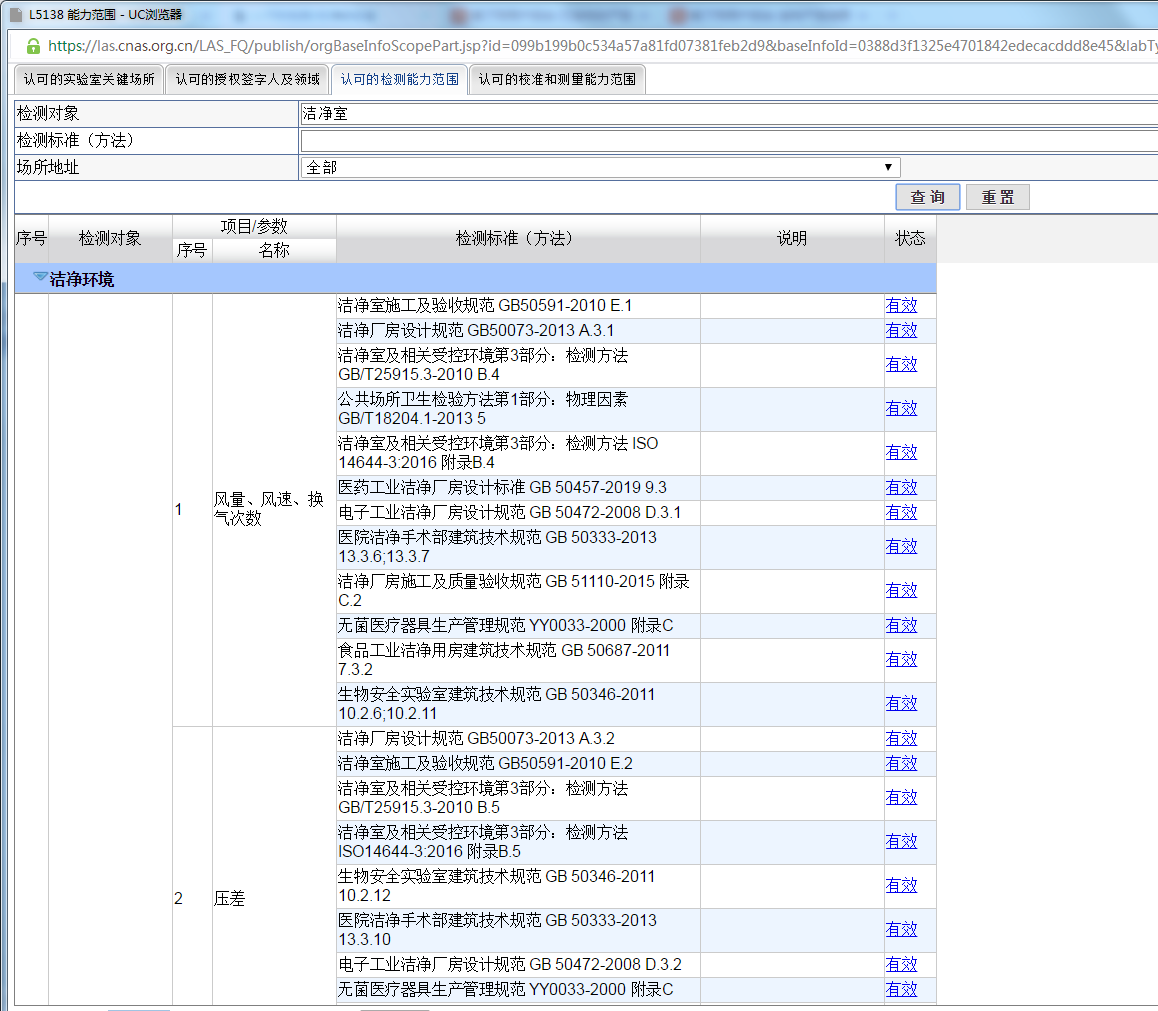The height and width of the screenshot is (1011, 1158).
Task: Open the 场所地址 dropdown list
Action: (600, 168)
